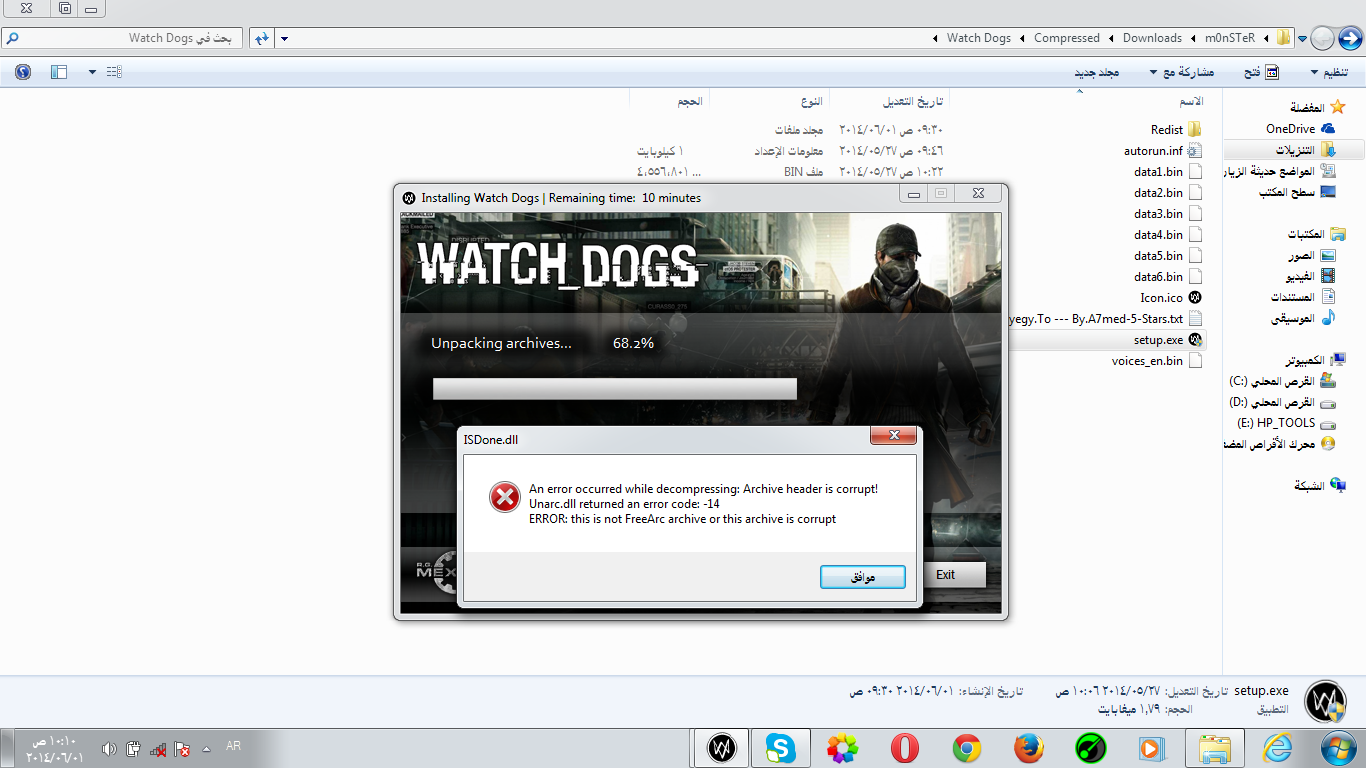Click the red error icon in ISDone.dll dialog

coord(504,497)
